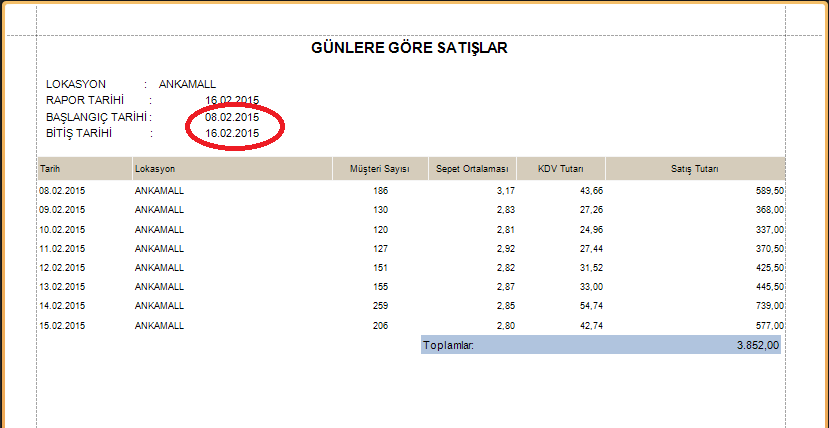Select table row date 15.02.2015

62,325
